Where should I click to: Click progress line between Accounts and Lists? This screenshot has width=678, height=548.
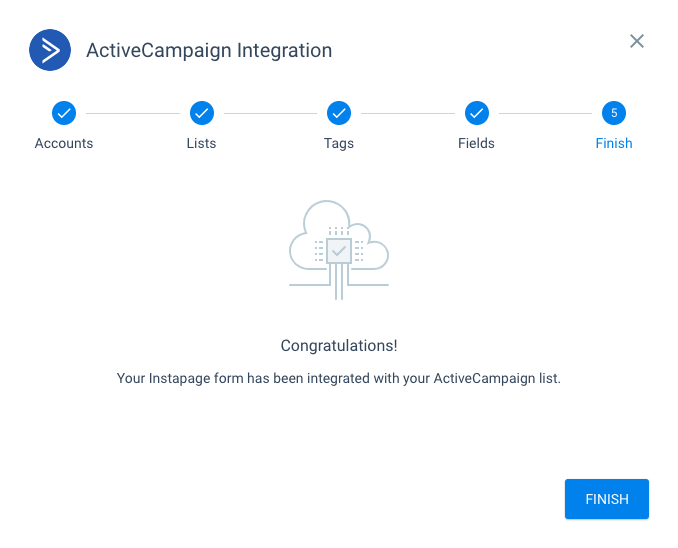coord(133,113)
